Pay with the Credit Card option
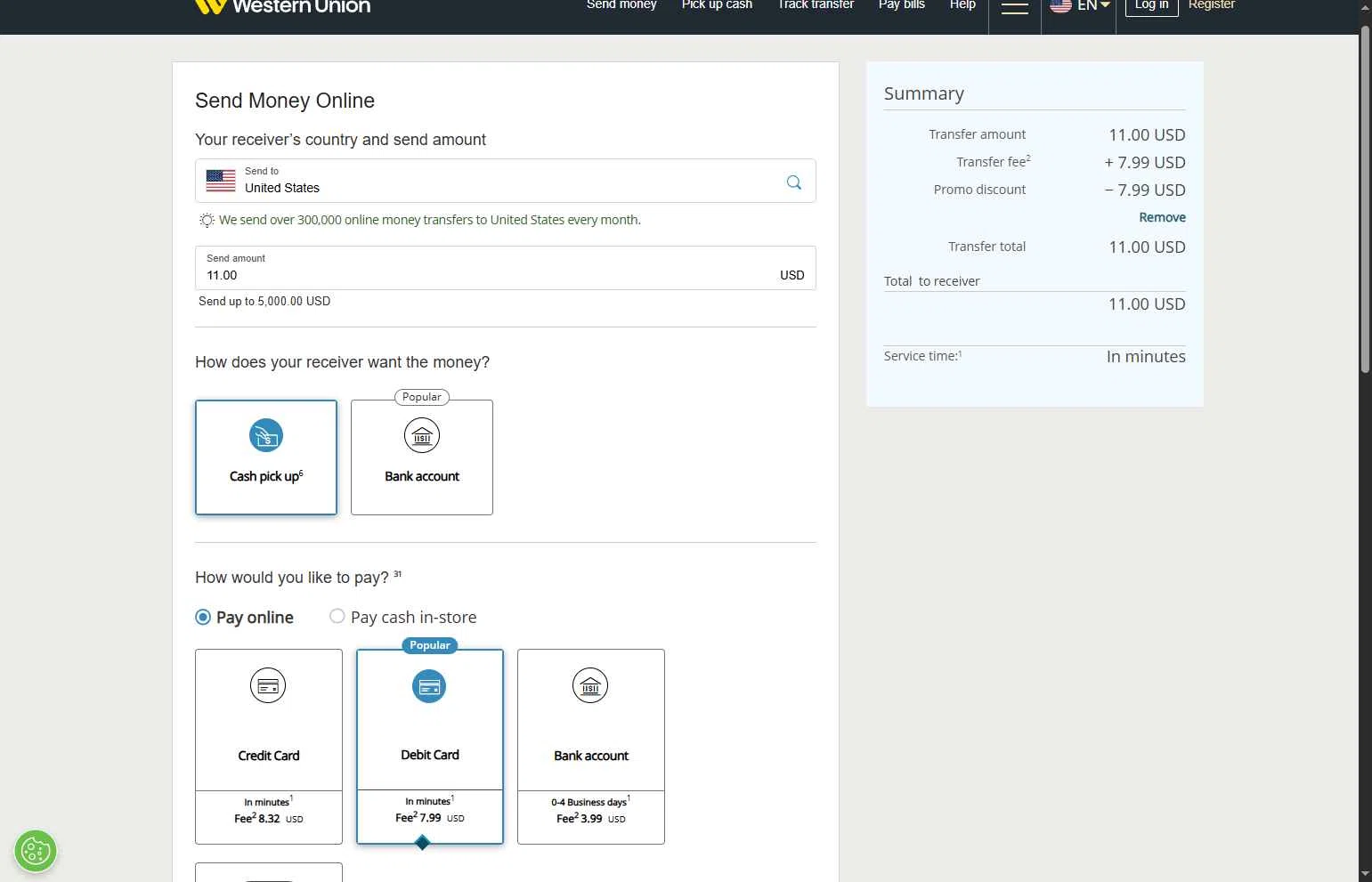This screenshot has height=882, width=1372. click(269, 747)
